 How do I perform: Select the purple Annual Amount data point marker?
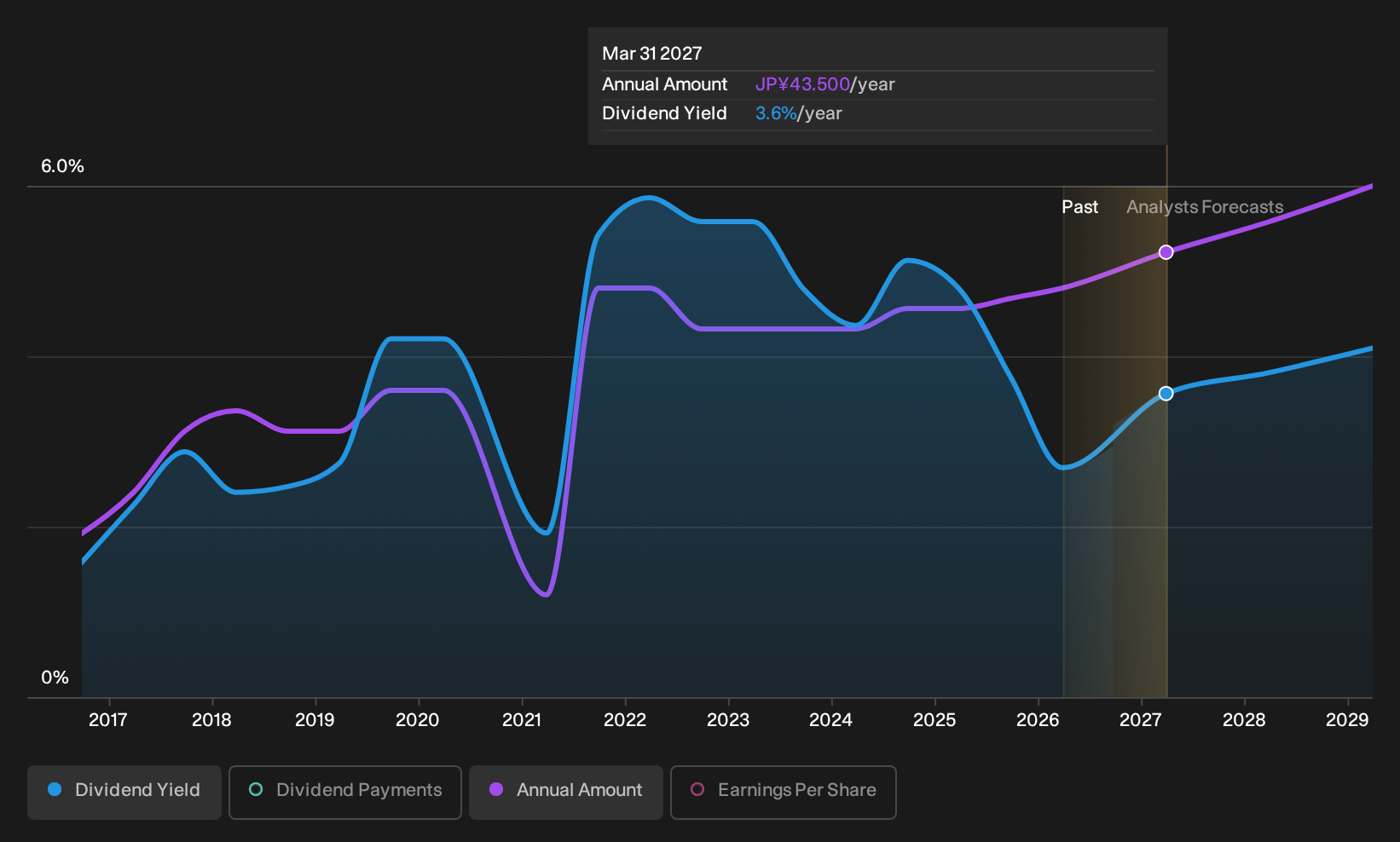(x=1166, y=252)
